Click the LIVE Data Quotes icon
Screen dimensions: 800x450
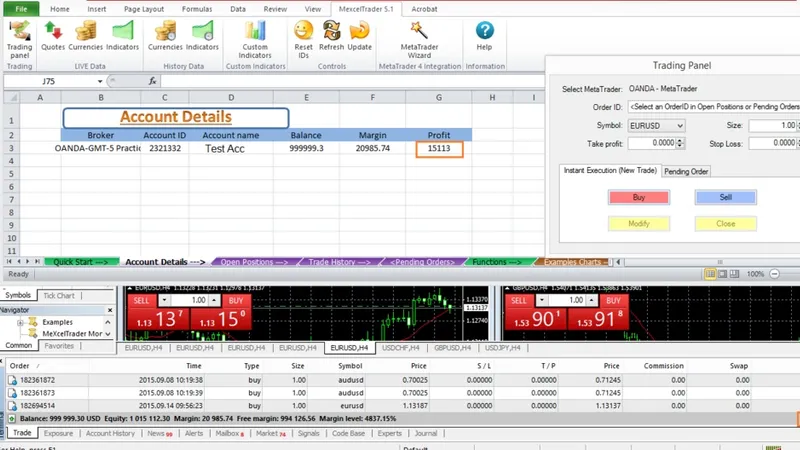click(53, 36)
